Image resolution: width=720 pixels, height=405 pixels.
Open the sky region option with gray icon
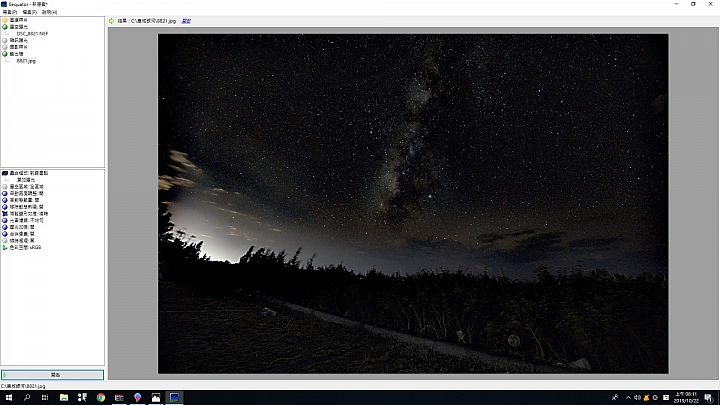tap(22, 187)
